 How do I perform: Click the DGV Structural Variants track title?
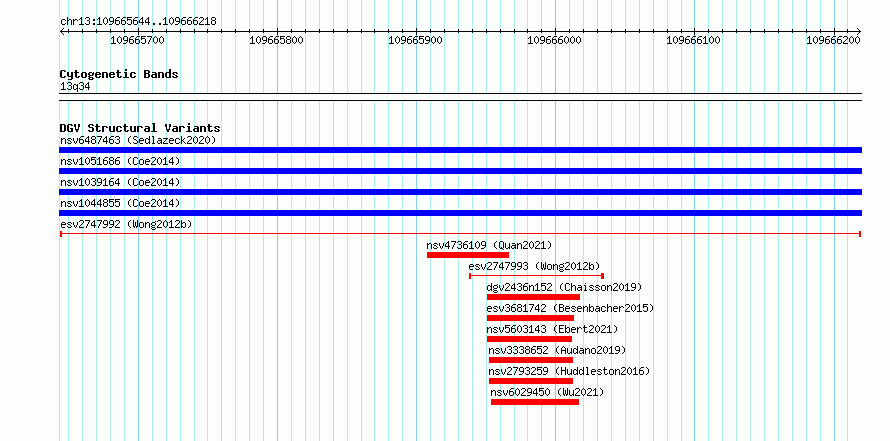pyautogui.click(x=140, y=128)
